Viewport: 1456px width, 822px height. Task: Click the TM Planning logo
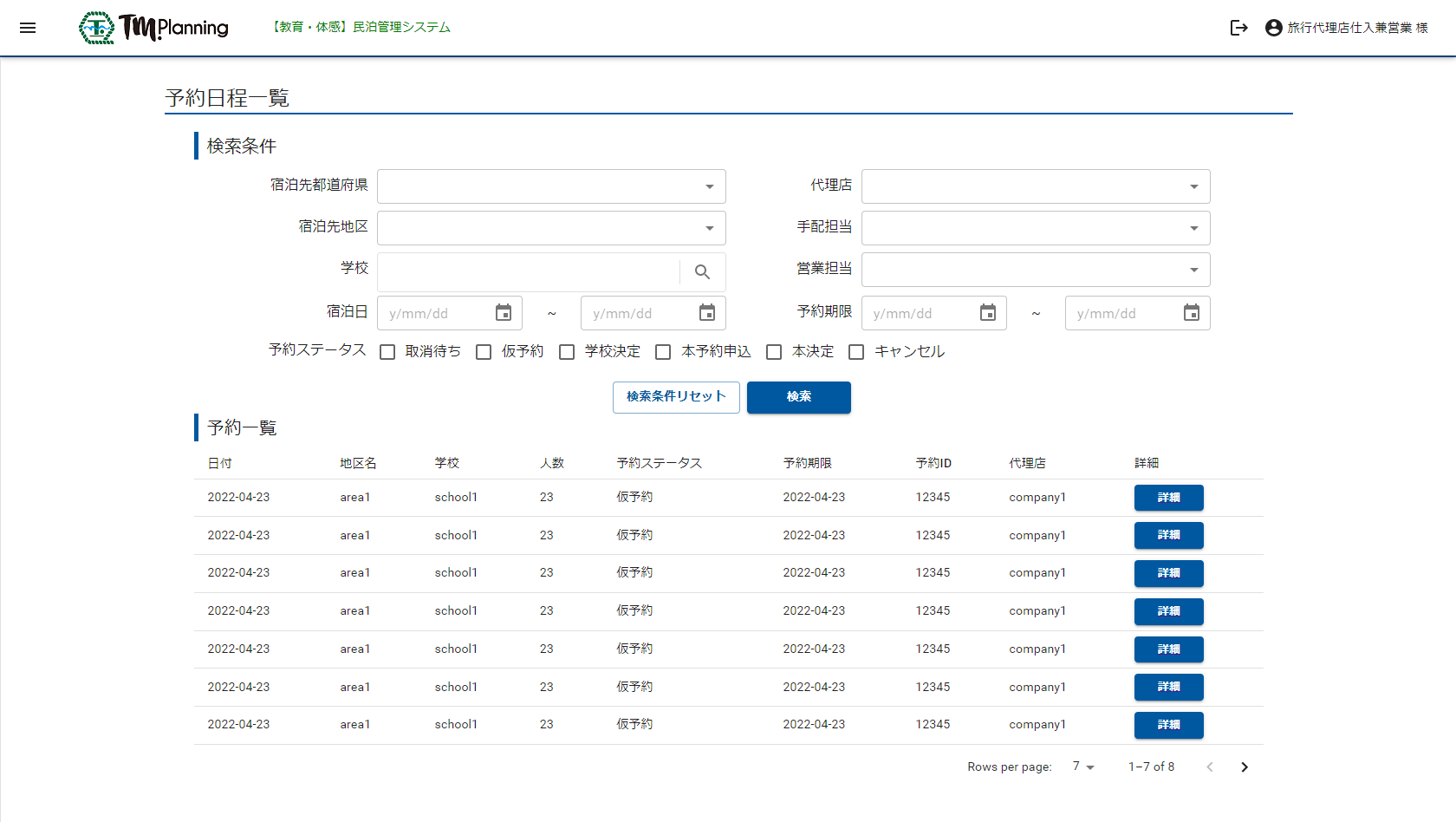[x=154, y=28]
